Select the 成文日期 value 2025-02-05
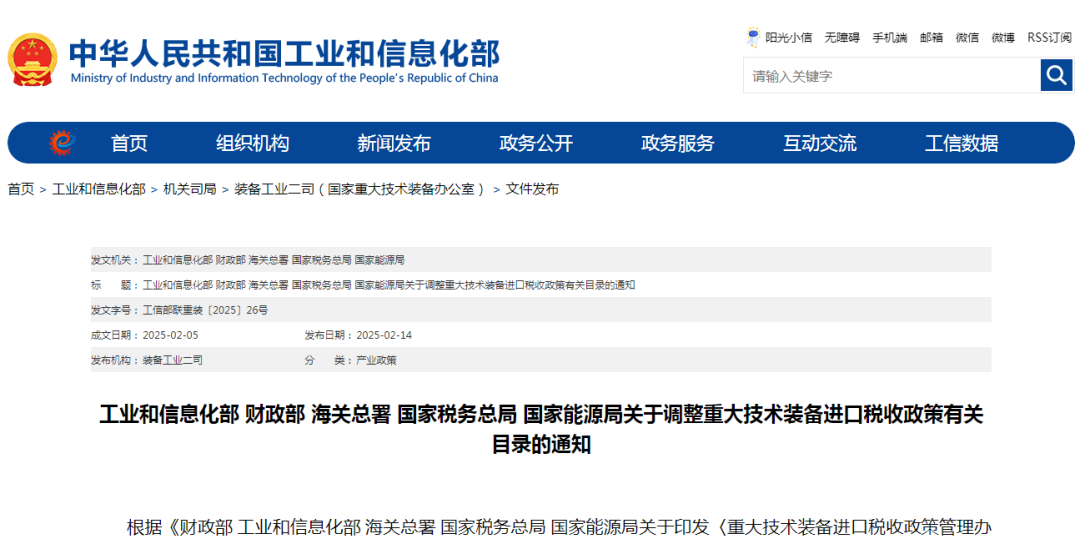This screenshot has height=549, width=1080. coord(171,335)
